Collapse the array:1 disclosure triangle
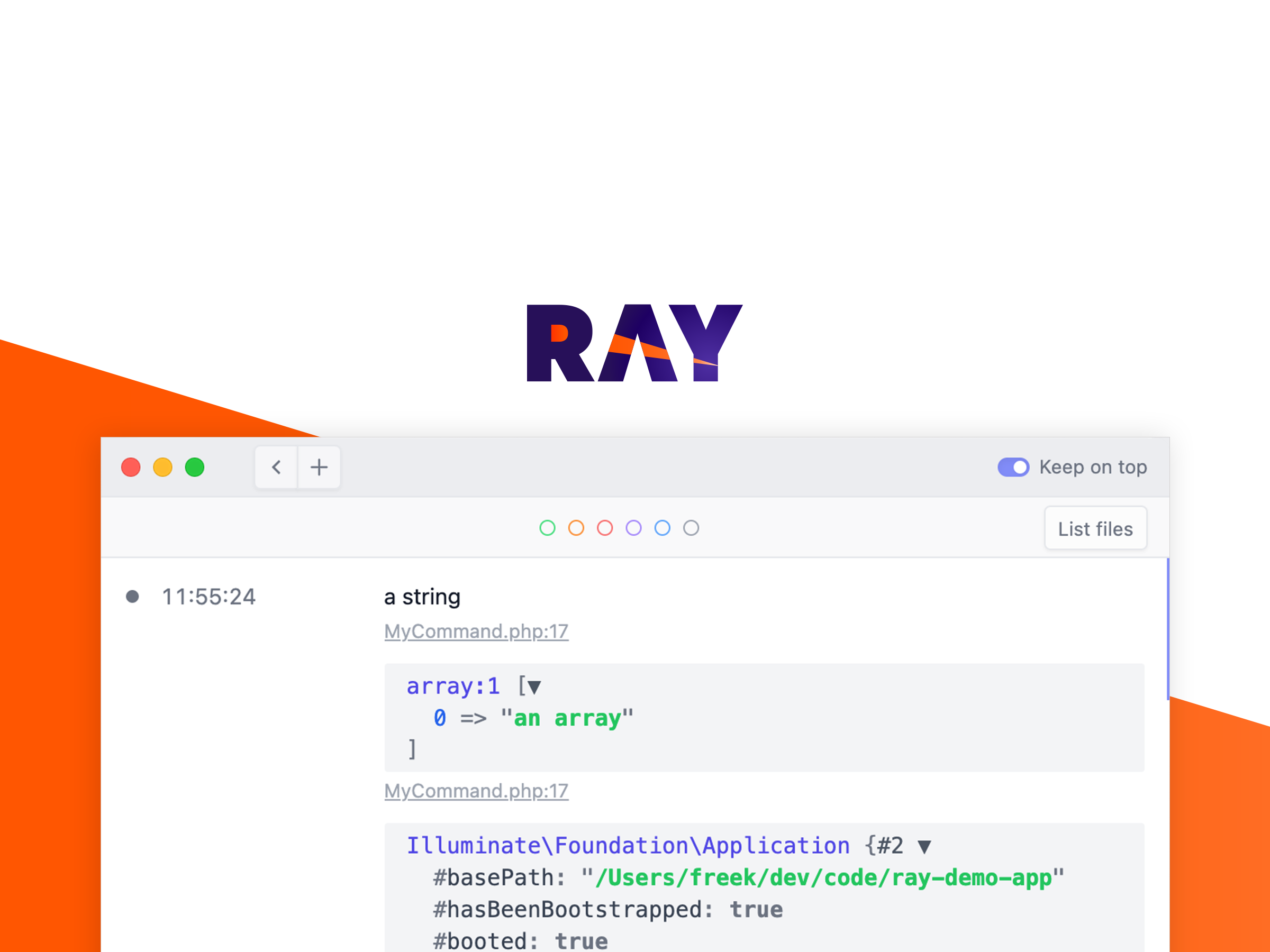This screenshot has height=952, width=1270. click(534, 686)
